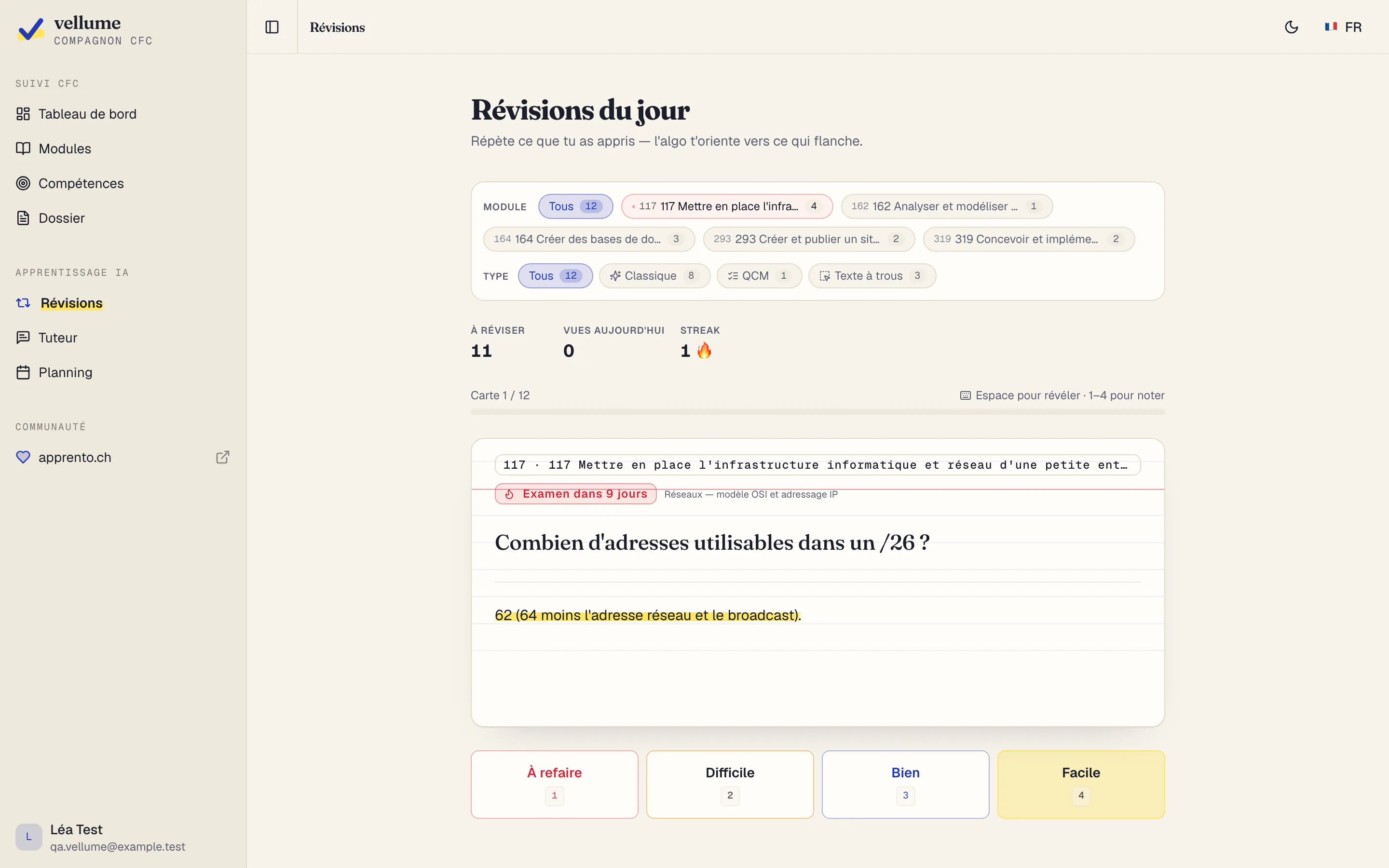
Task: Filter cards by Texte à trous type
Action: pyautogui.click(x=872, y=275)
